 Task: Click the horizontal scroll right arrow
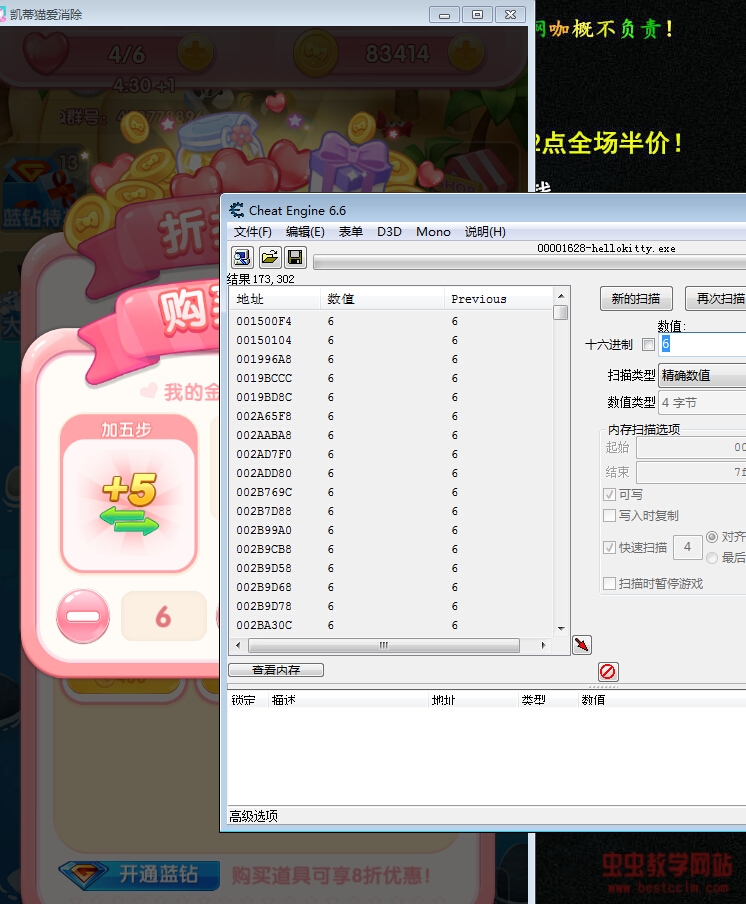tap(543, 645)
